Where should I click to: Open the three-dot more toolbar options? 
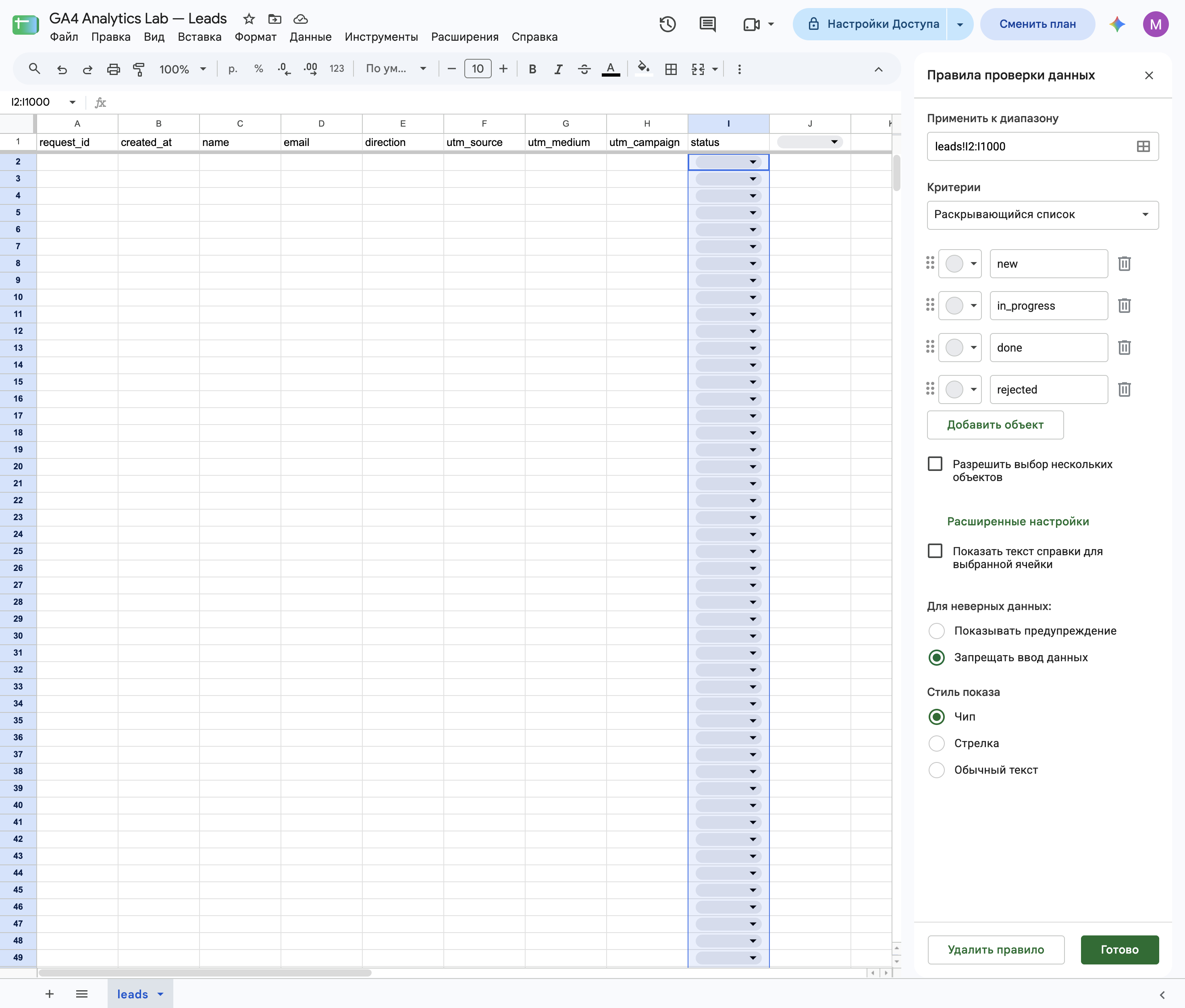740,69
